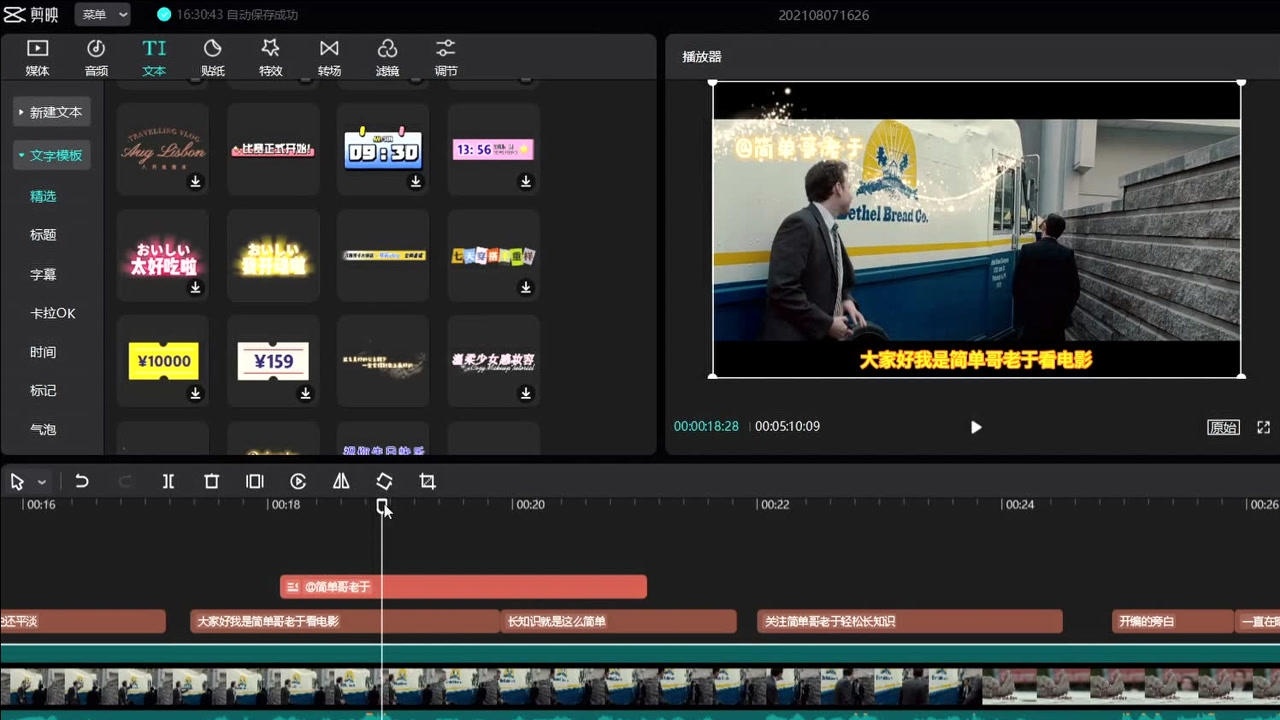
Task: Download the 13:56 pink time template
Action: coord(526,181)
